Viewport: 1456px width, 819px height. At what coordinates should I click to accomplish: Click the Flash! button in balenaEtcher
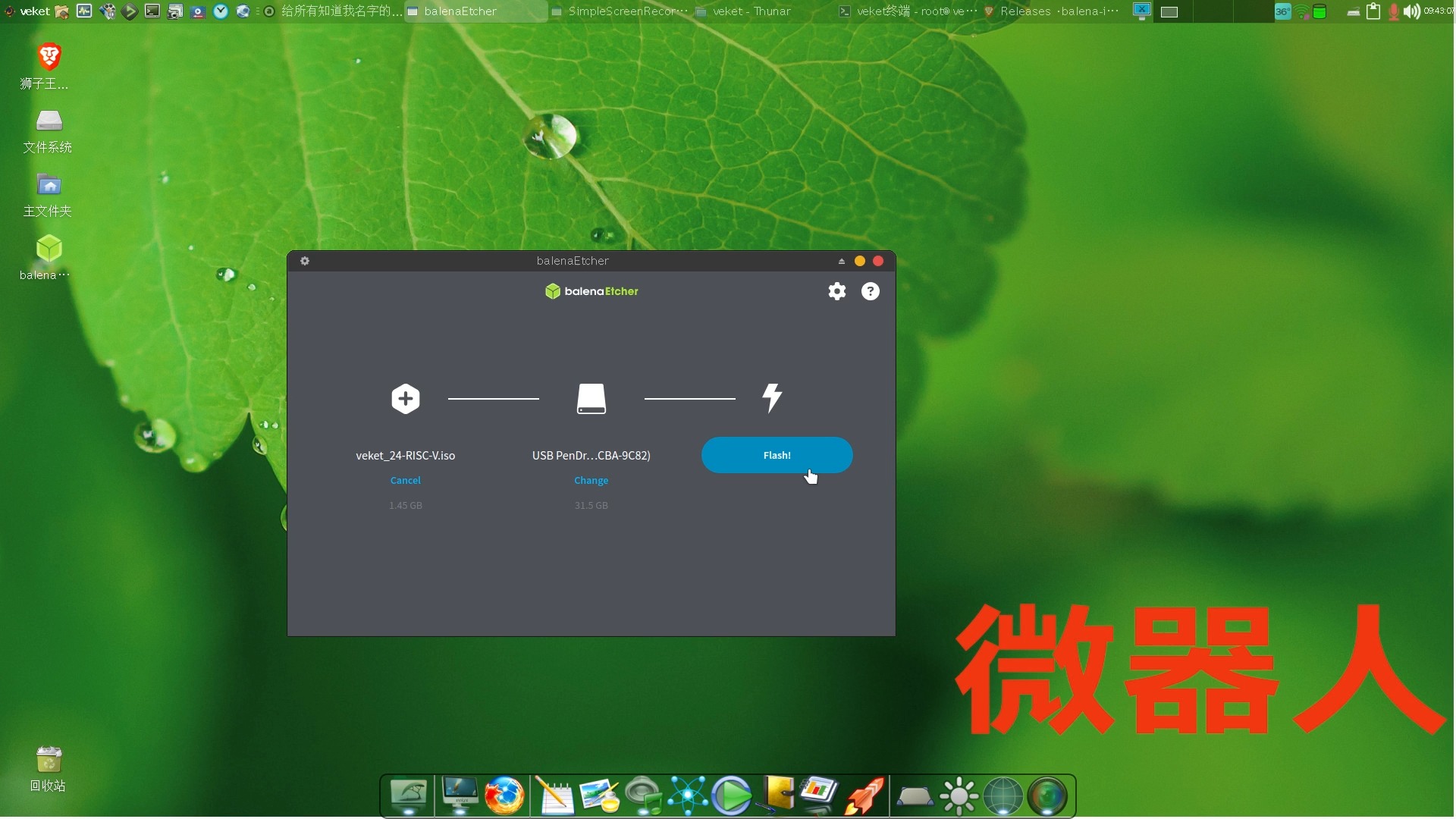[777, 455]
